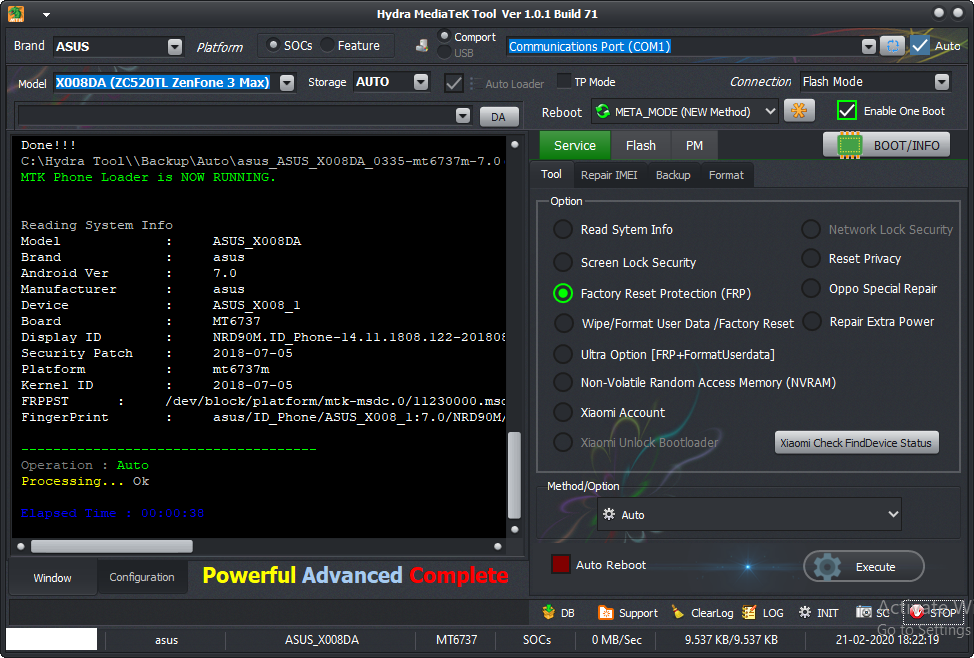This screenshot has height=658, width=974.
Task: Select Wipe/Format User Data option
Action: (563, 323)
